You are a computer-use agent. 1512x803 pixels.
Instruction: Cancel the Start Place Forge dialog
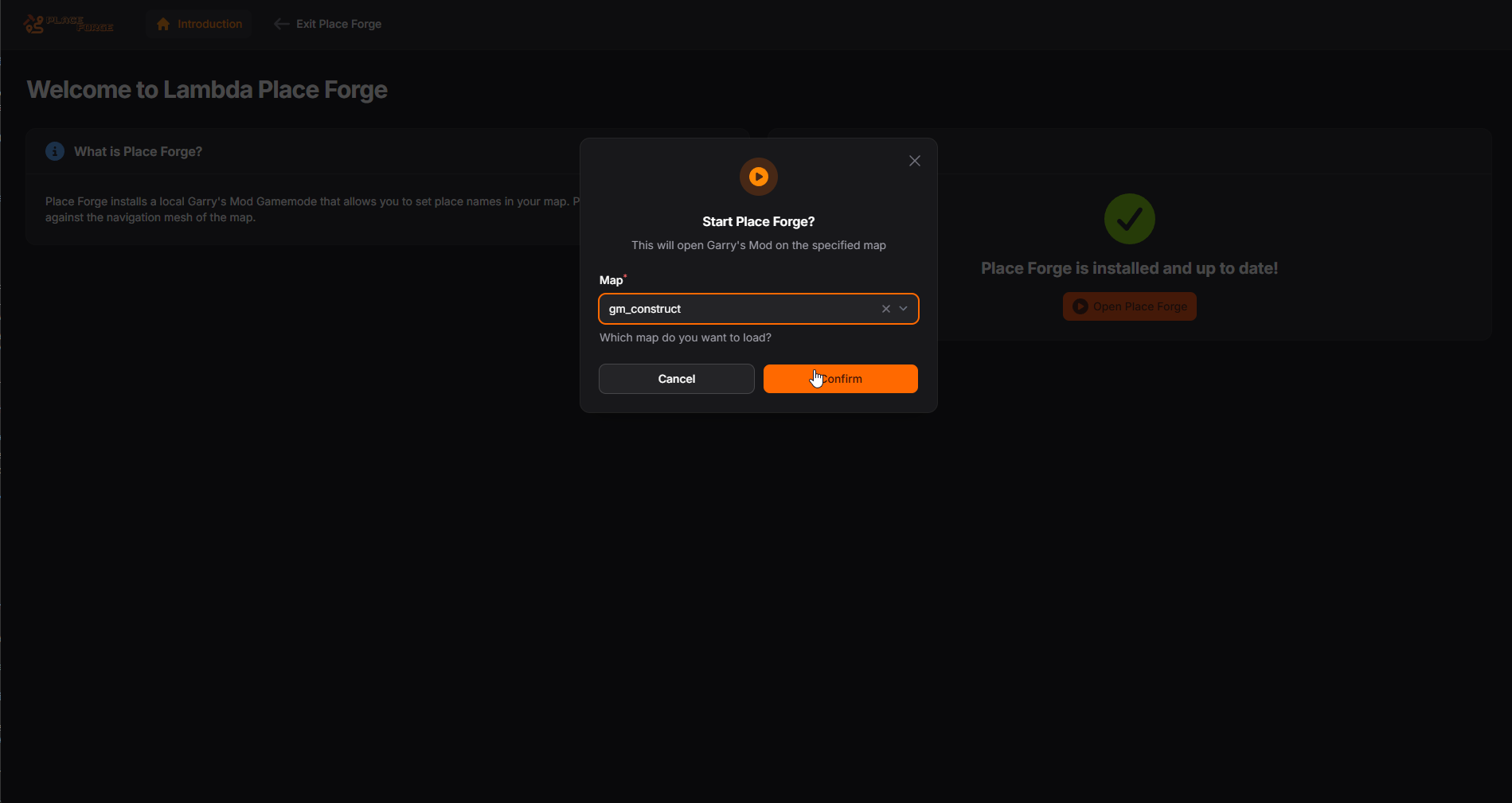click(x=676, y=379)
